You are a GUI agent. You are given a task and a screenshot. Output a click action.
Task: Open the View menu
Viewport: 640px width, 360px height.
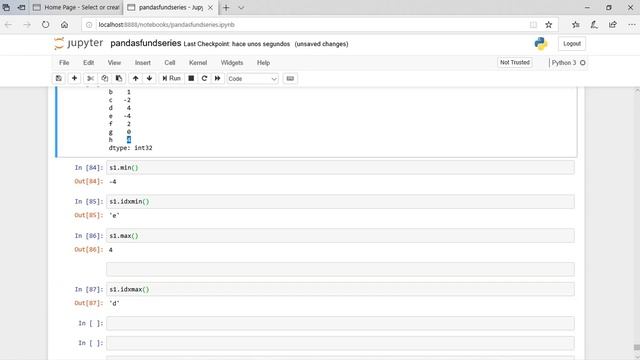114,63
